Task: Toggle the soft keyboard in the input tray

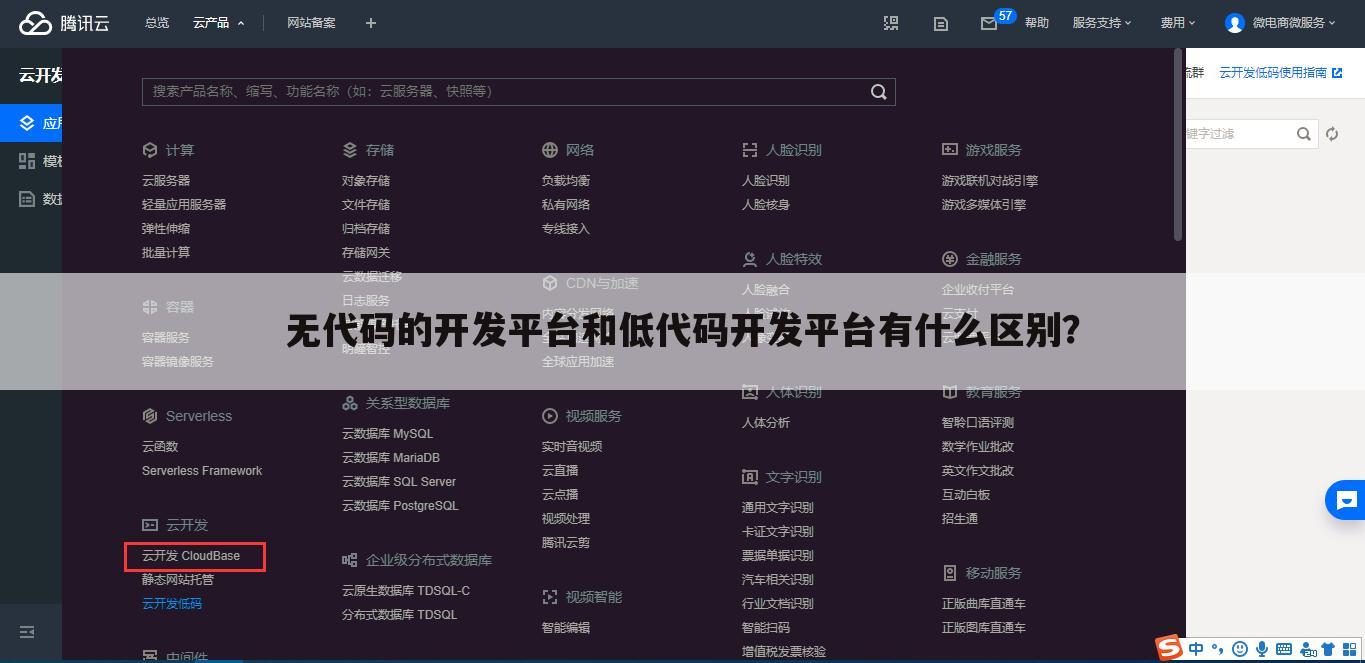Action: coord(1283,650)
